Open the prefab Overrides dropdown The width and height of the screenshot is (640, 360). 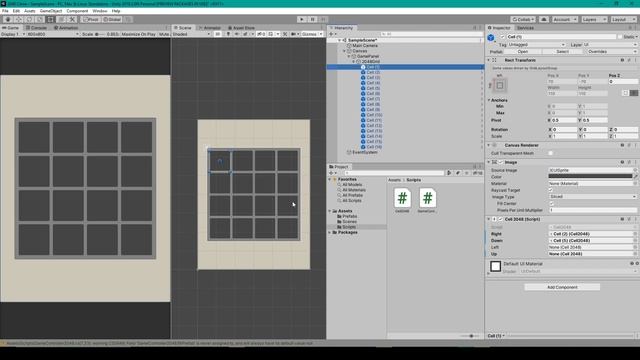tap(611, 52)
